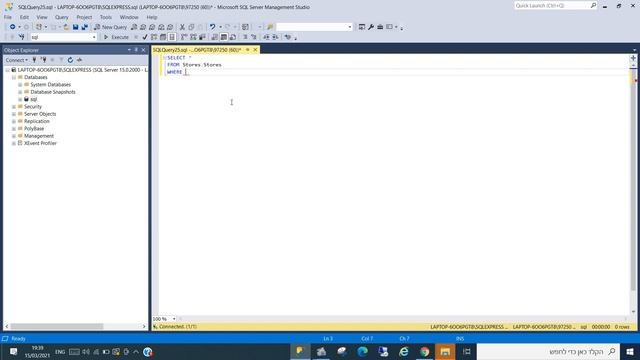Expand the sql database node

click(x=20, y=100)
